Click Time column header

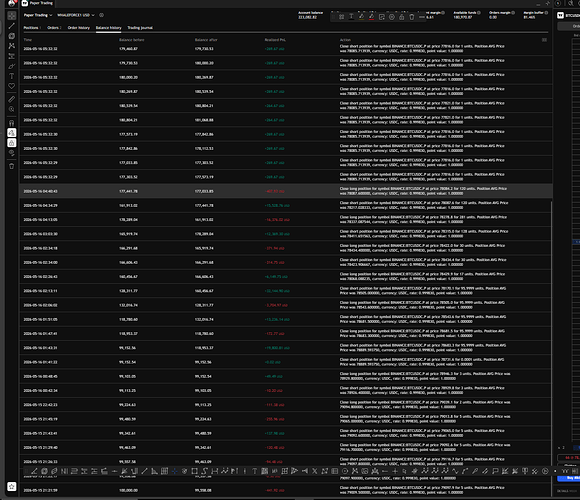tap(28, 40)
